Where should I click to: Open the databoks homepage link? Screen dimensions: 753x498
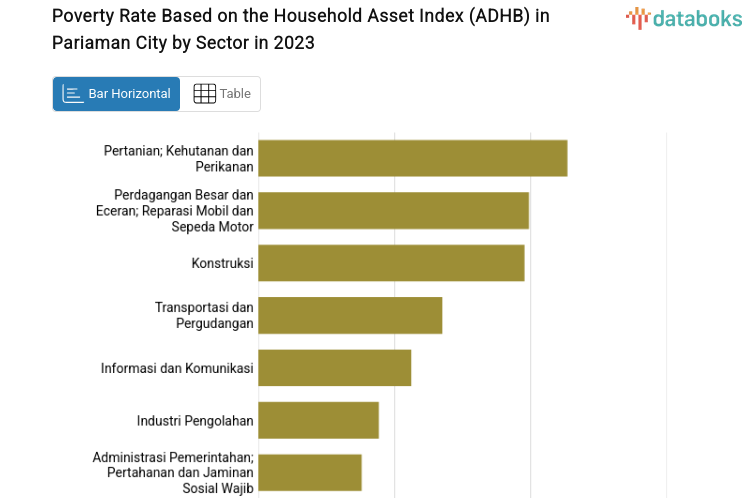[684, 18]
